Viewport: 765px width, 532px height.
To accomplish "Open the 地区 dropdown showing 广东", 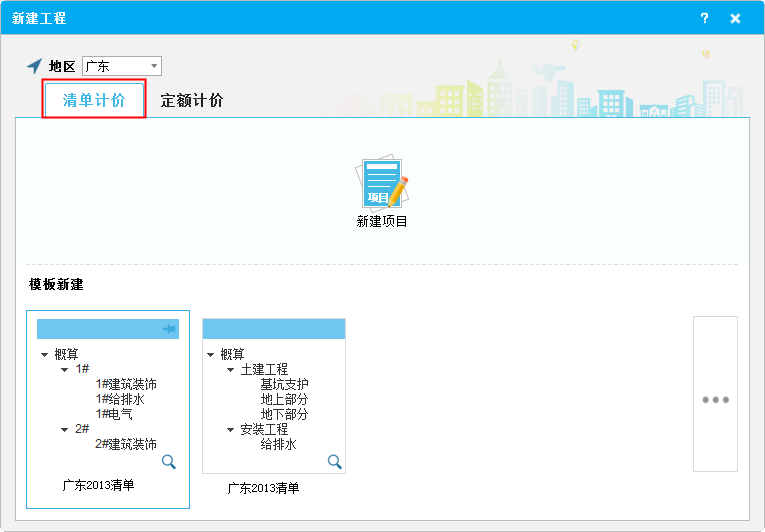I will click(121, 66).
